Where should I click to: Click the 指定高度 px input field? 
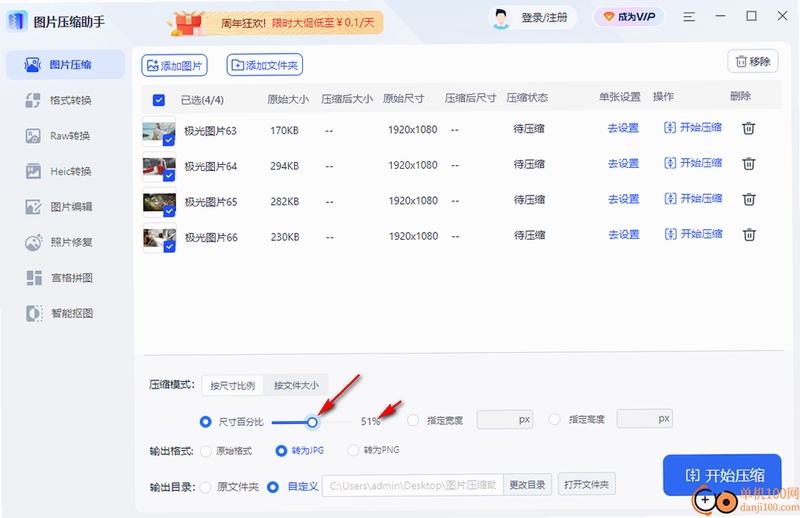[644, 419]
